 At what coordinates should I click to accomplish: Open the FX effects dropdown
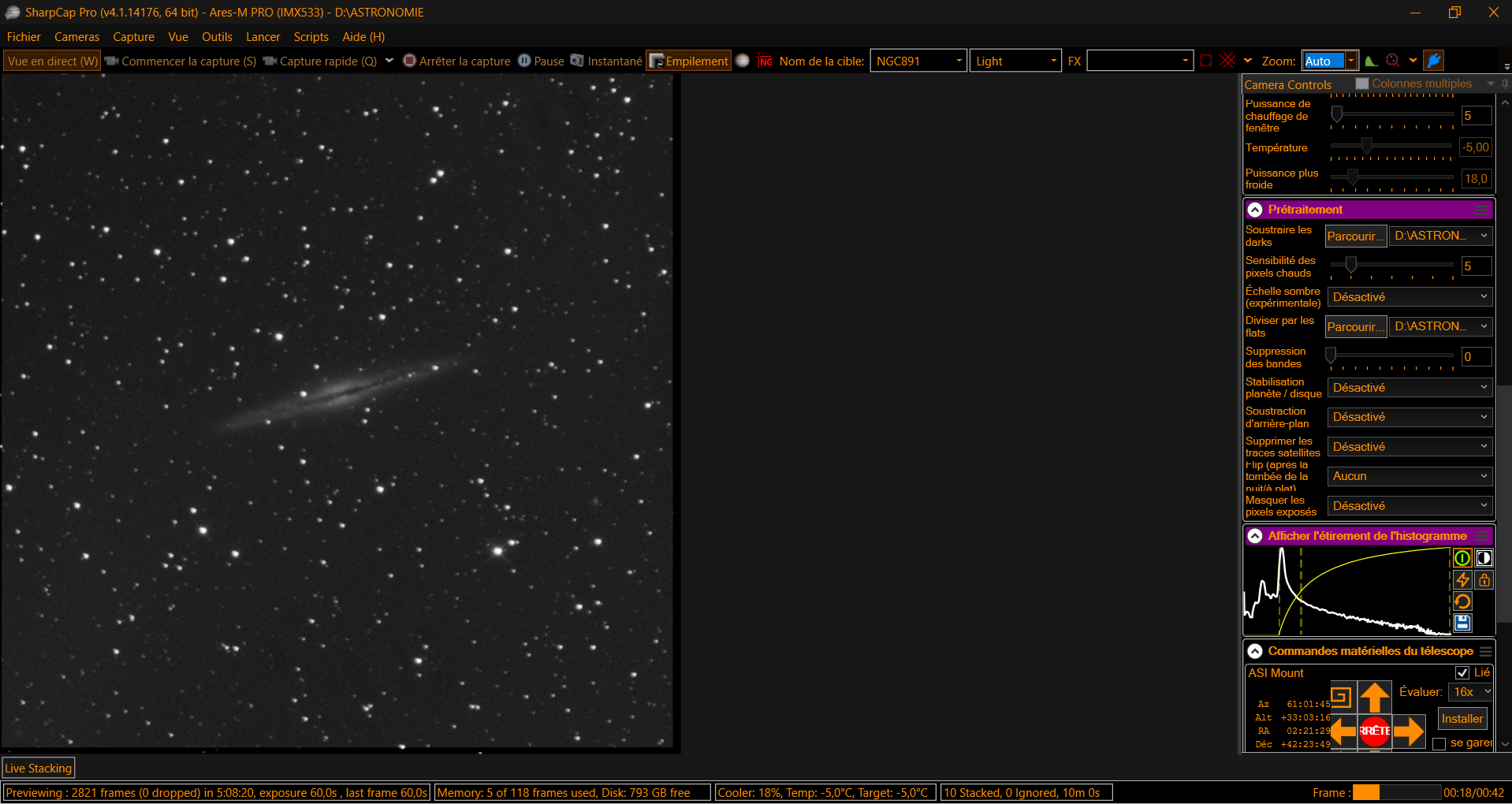click(1186, 61)
